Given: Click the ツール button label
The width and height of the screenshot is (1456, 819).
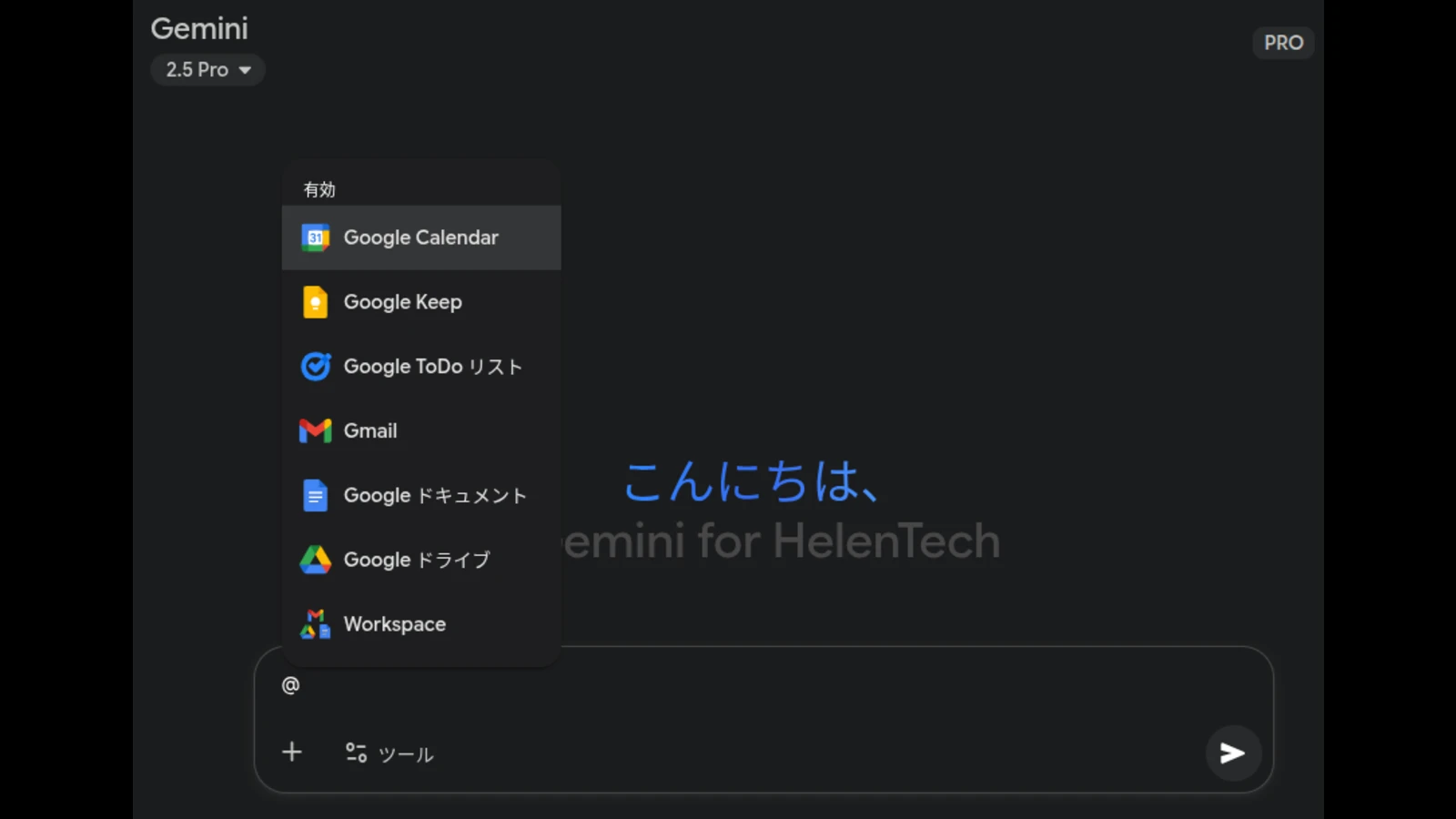Looking at the screenshot, I should pos(406,754).
